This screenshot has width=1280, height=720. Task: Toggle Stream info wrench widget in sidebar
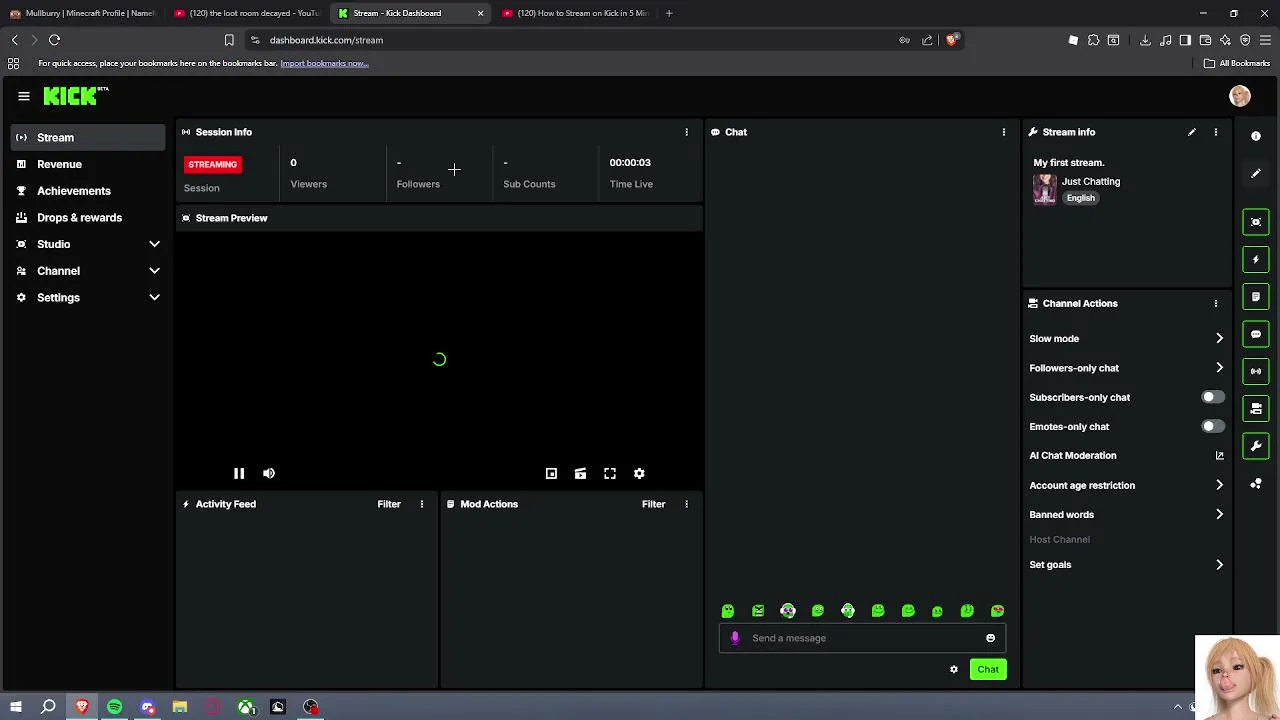(1256, 446)
